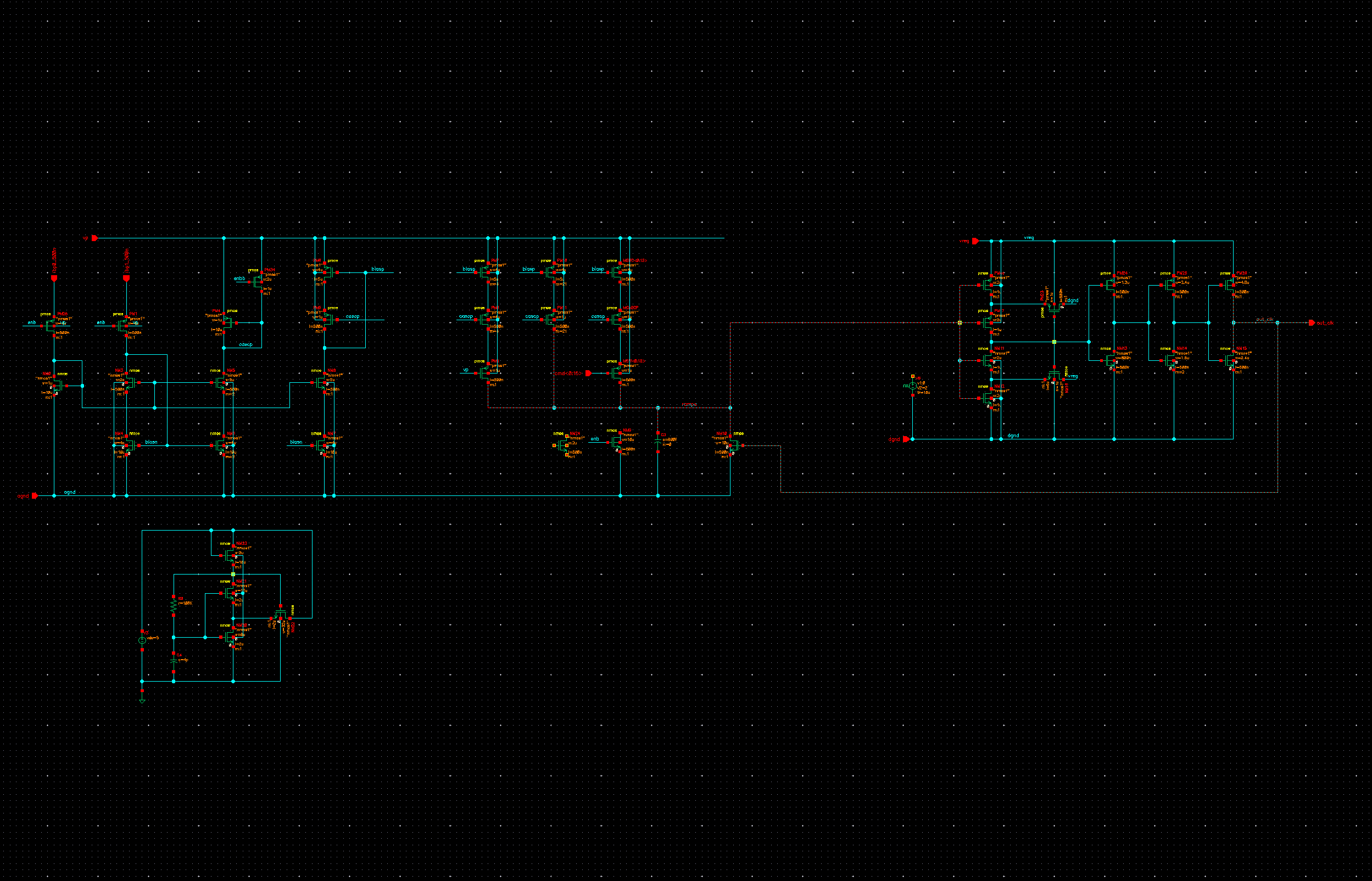The image size is (1372, 881).
Task: Select the vp input pin
Action: [94, 238]
